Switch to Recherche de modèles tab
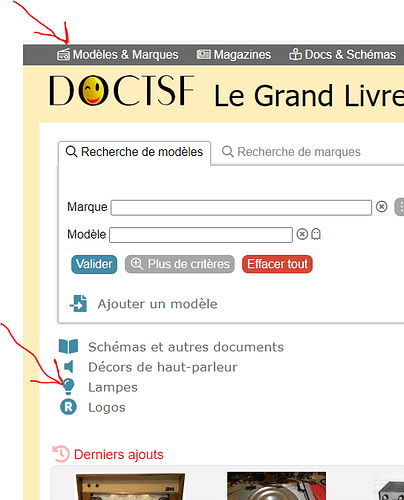This screenshot has height=500, width=404. tap(135, 152)
